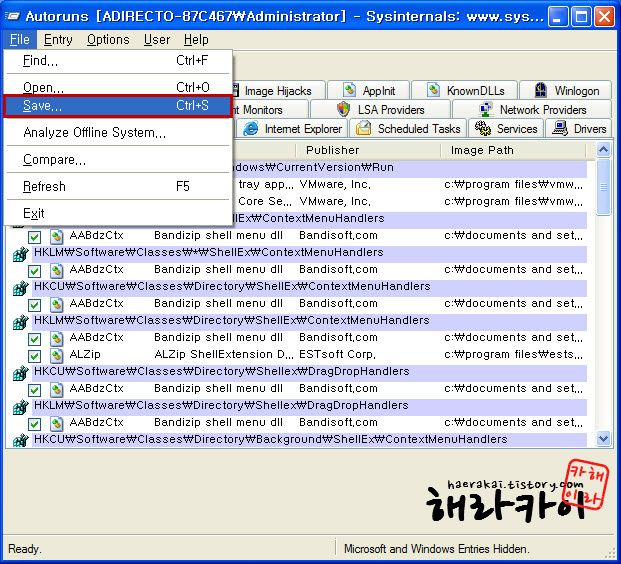Open the File menu
The image size is (621, 564).
pyautogui.click(x=19, y=40)
